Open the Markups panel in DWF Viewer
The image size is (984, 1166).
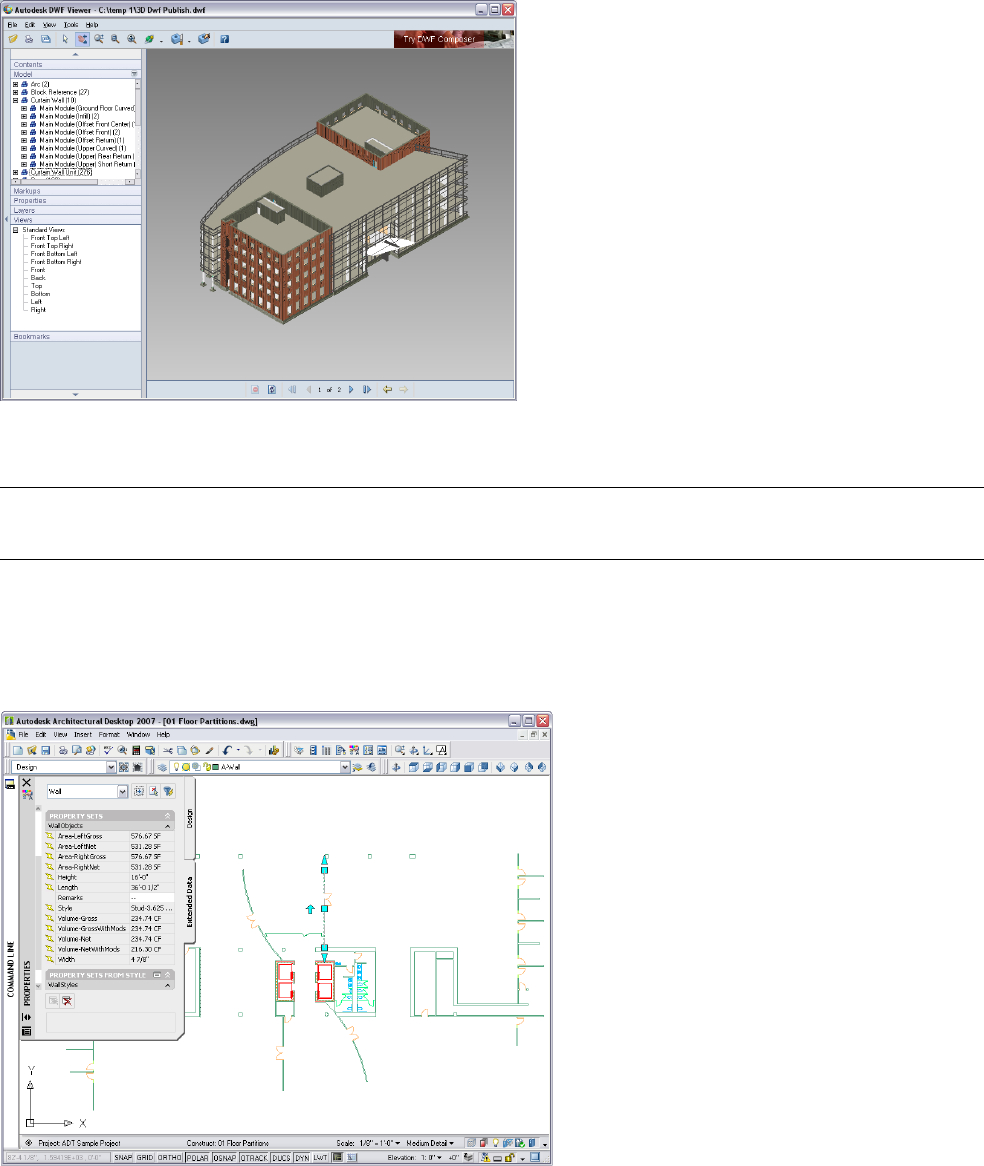pos(76,191)
